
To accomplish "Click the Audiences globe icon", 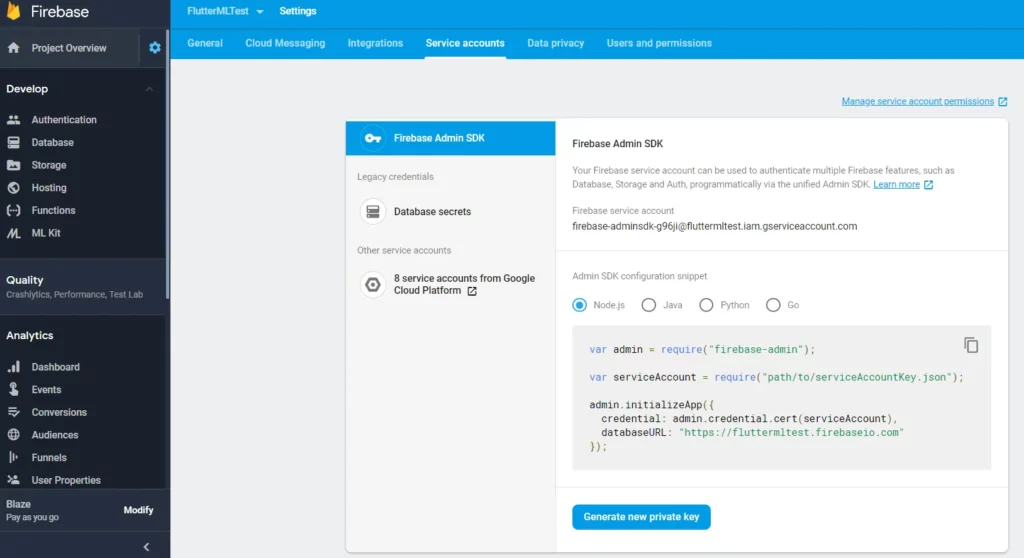I will click(x=14, y=435).
